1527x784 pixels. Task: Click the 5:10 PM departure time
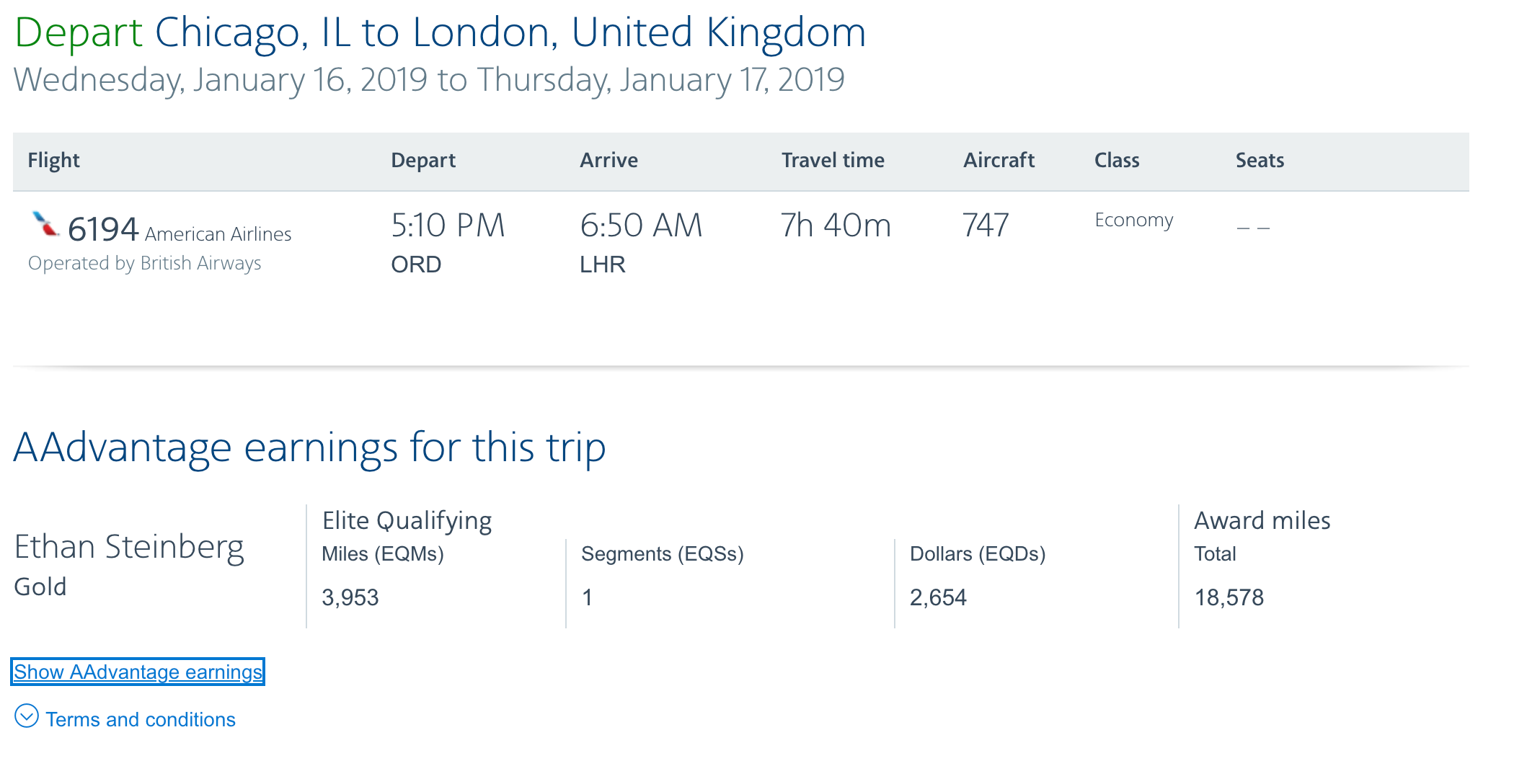[448, 226]
